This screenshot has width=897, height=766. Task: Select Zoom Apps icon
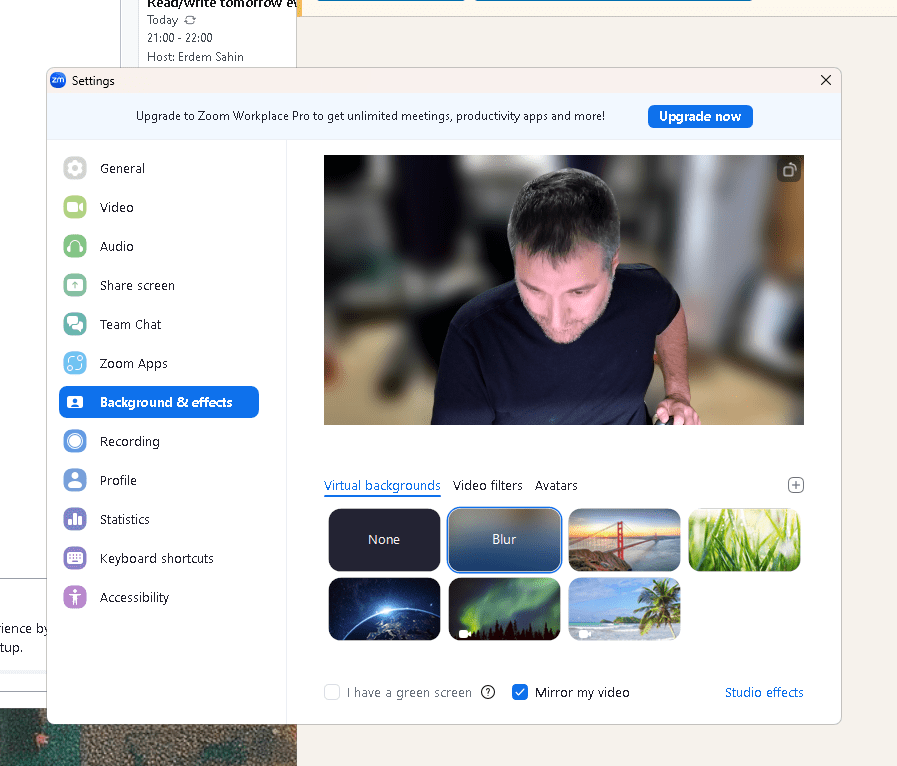75,363
